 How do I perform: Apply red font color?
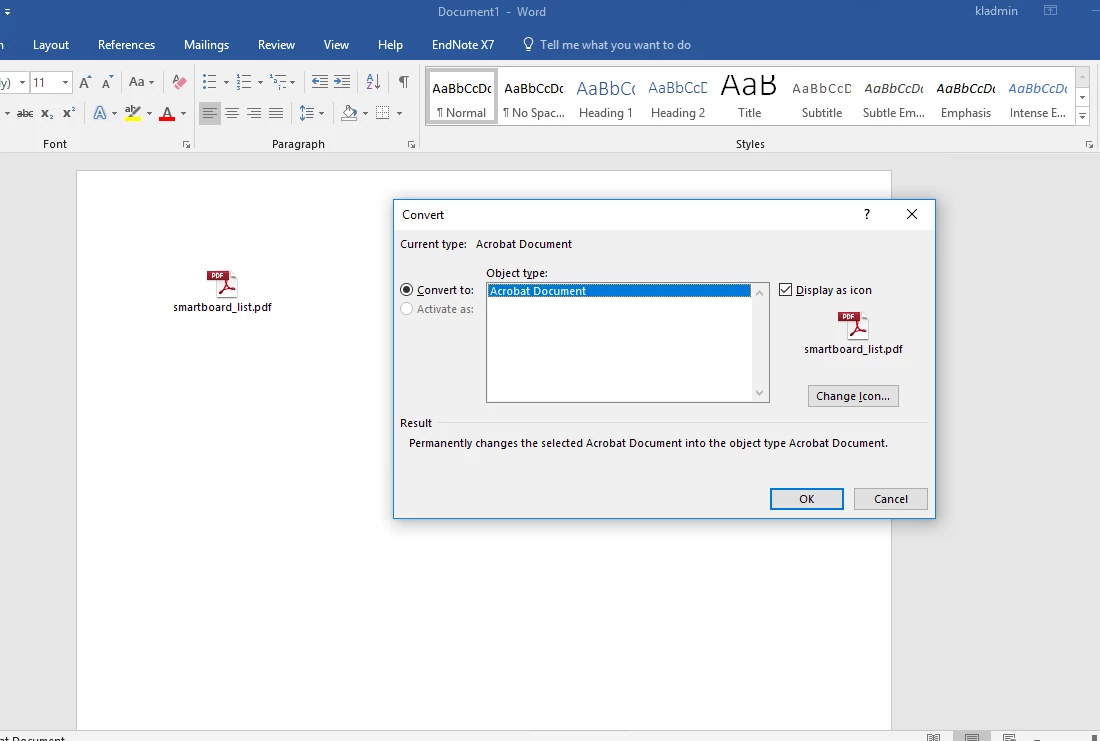click(167, 113)
